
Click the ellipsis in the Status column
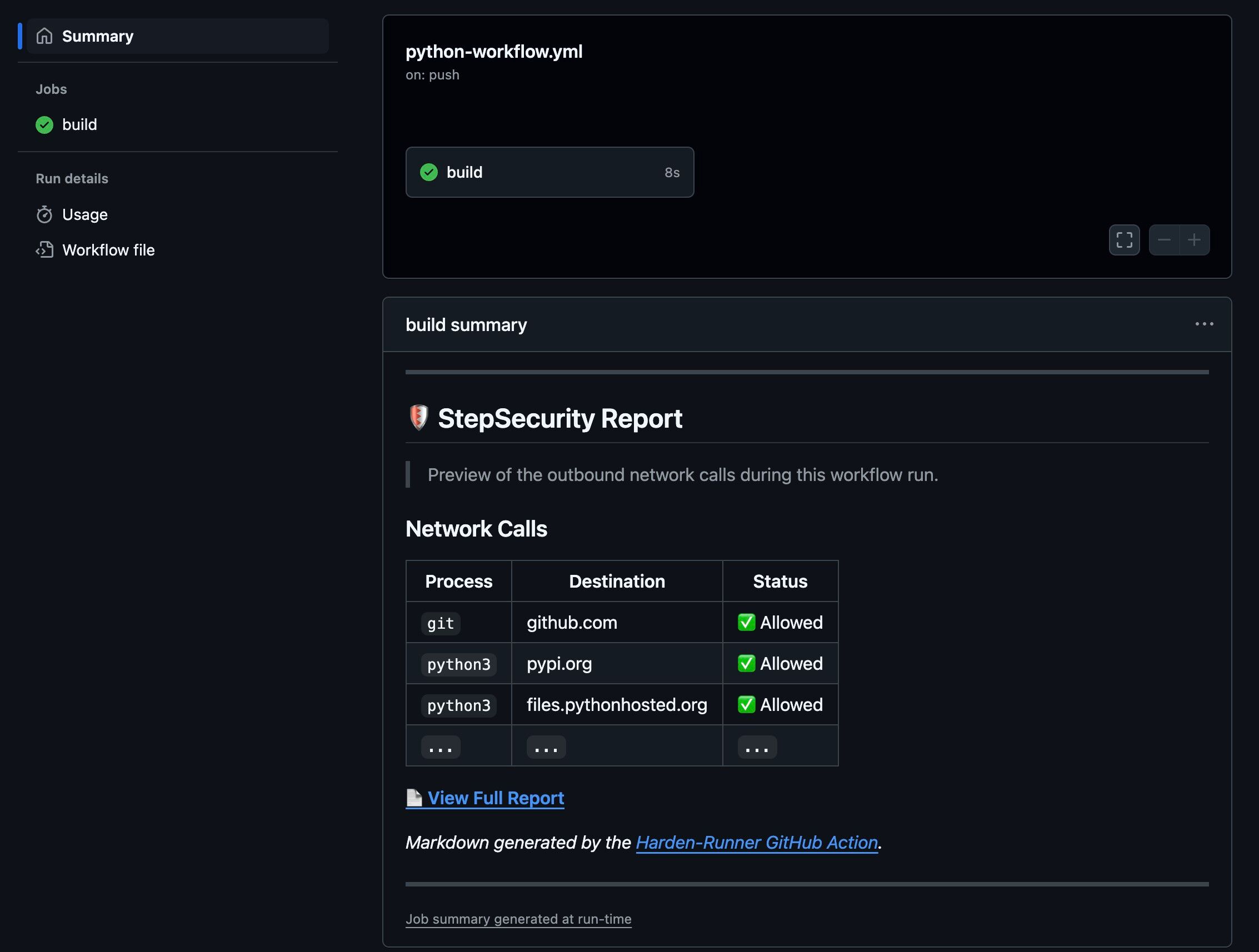757,746
